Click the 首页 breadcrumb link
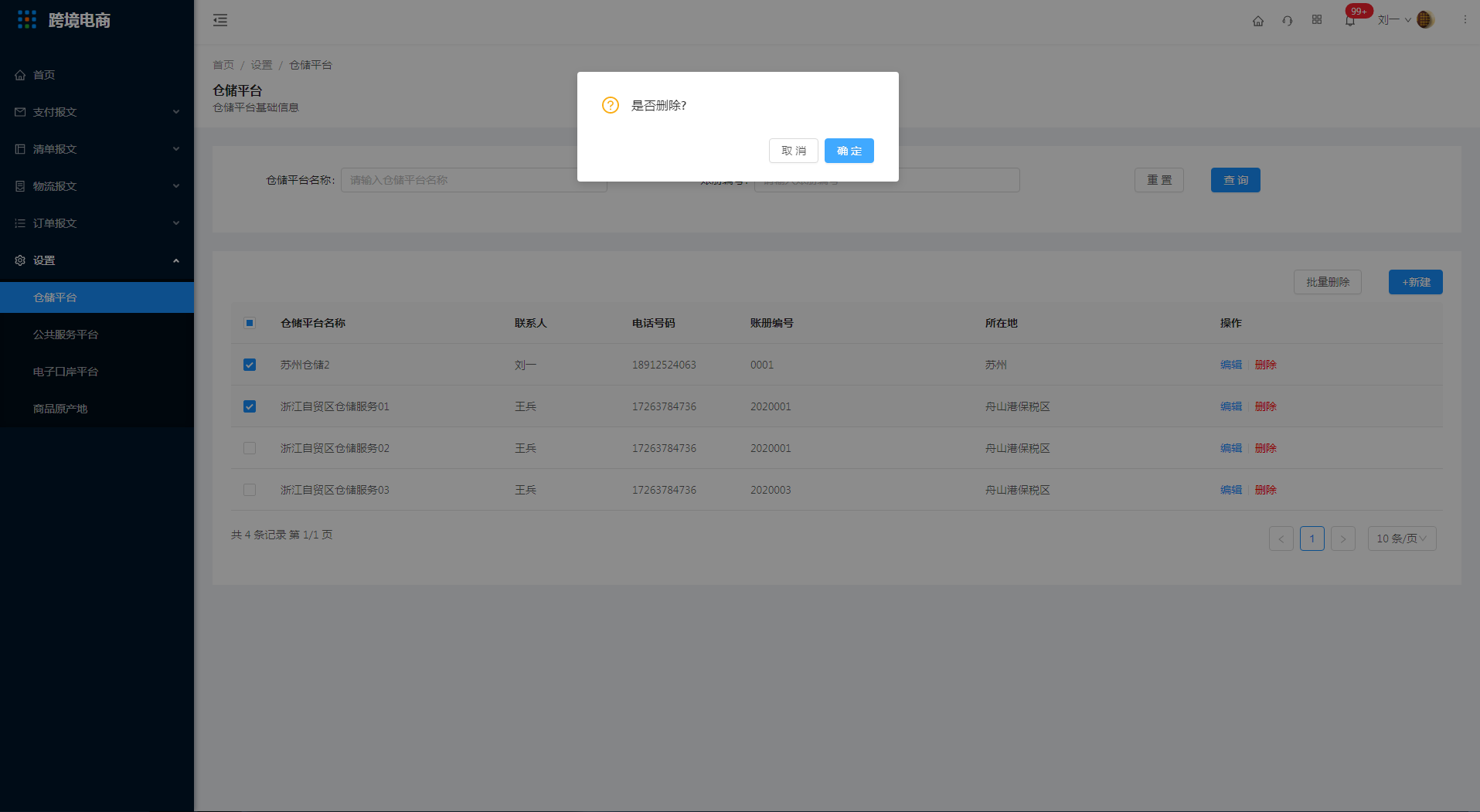Screen dimensions: 1480x812 (x=223, y=65)
